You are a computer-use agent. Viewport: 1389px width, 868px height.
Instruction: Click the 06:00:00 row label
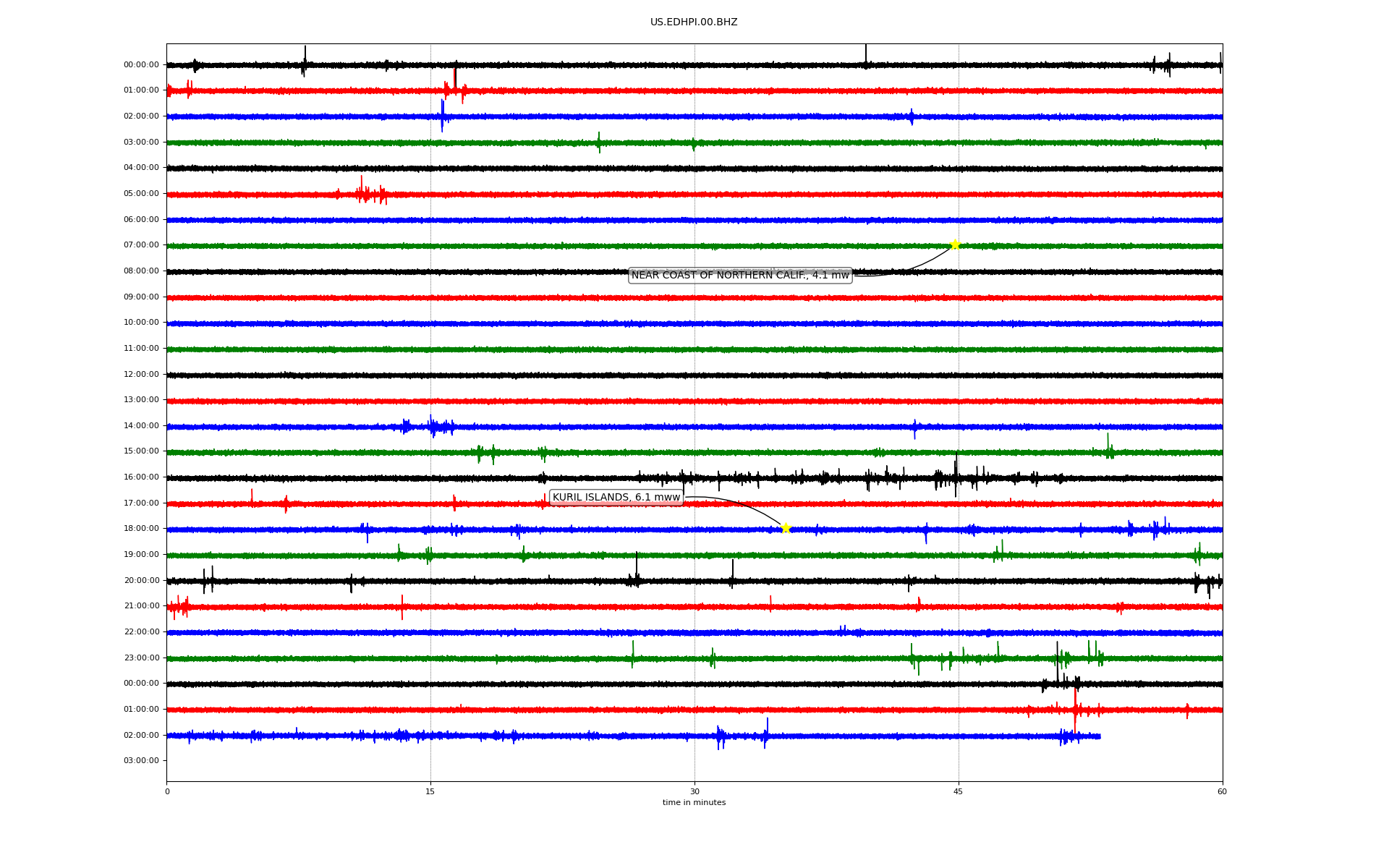[x=141, y=219]
